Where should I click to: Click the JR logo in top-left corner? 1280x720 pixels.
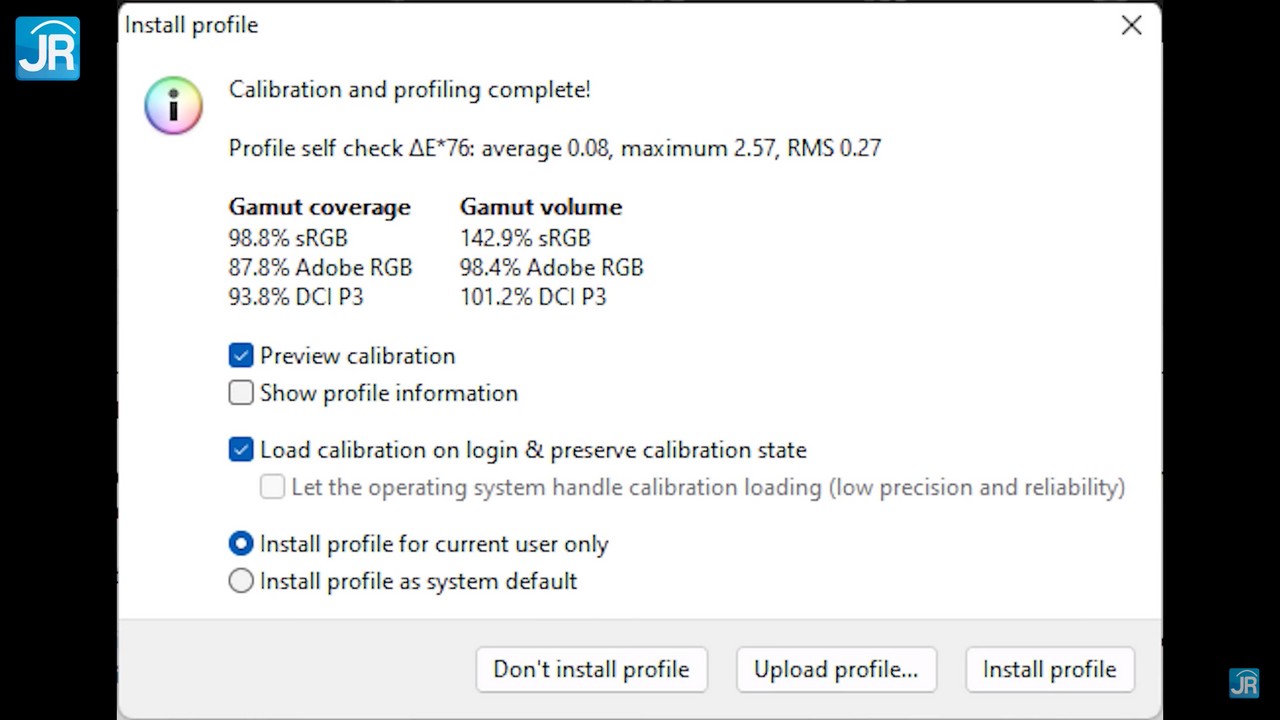[47, 48]
